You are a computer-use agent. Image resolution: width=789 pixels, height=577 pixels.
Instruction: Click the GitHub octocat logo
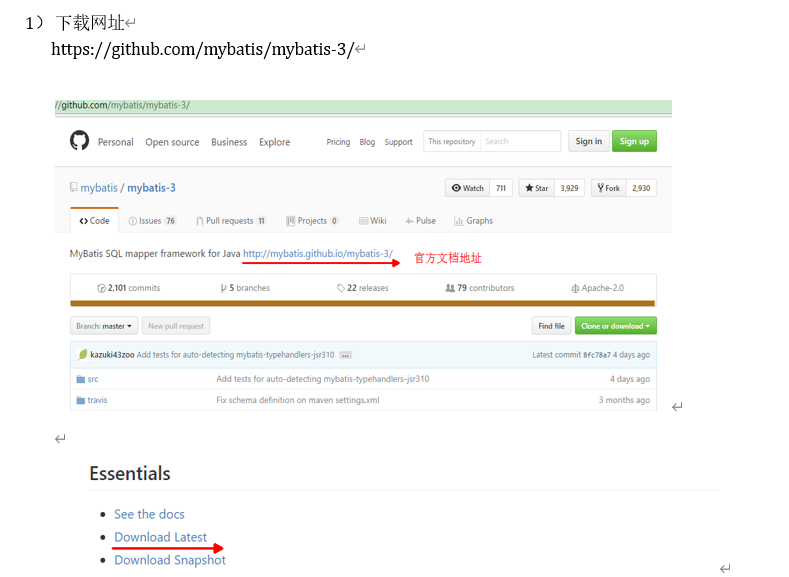click(80, 140)
